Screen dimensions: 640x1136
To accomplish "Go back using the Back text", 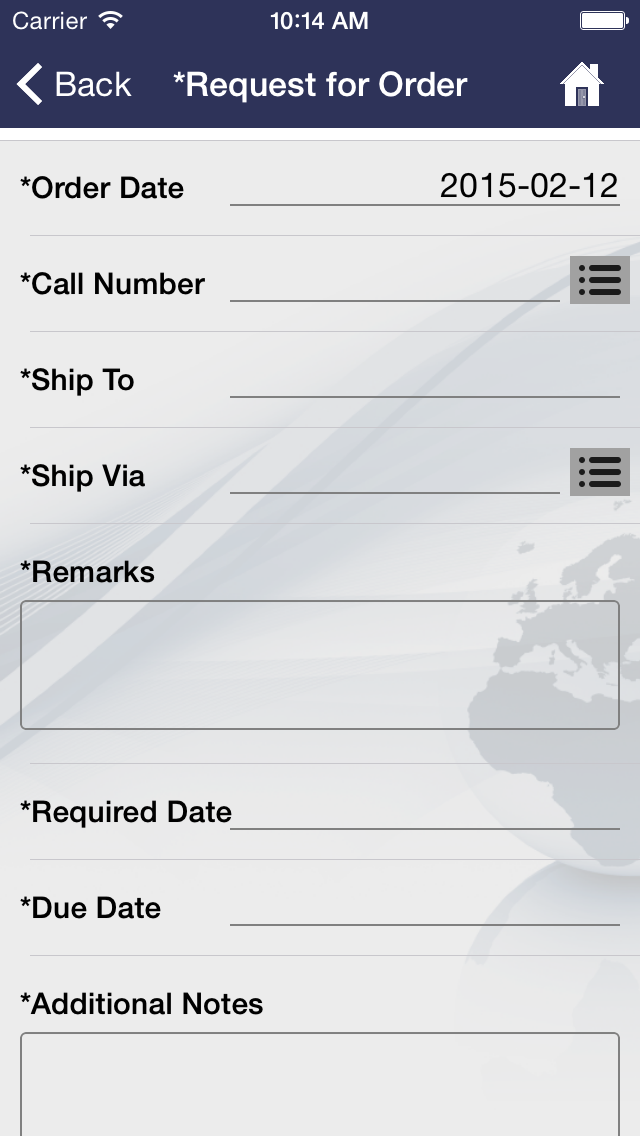I will tap(93, 85).
